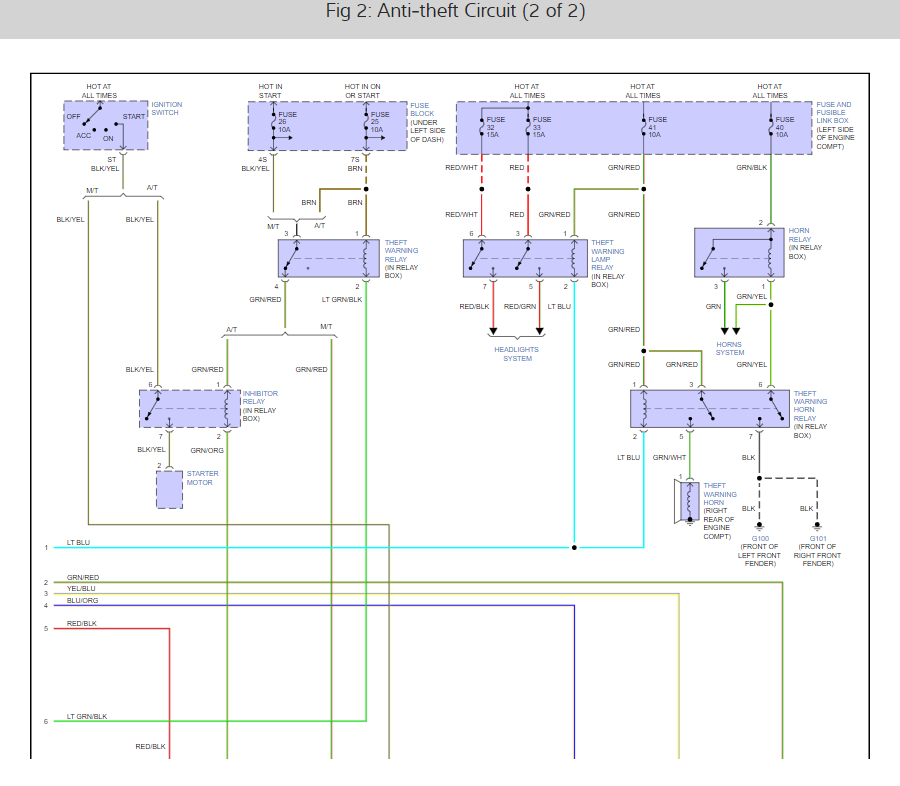Select the 'HOT IN ON OR START' heading
Image resolution: width=900 pixels, height=786 pixels.
click(x=362, y=91)
